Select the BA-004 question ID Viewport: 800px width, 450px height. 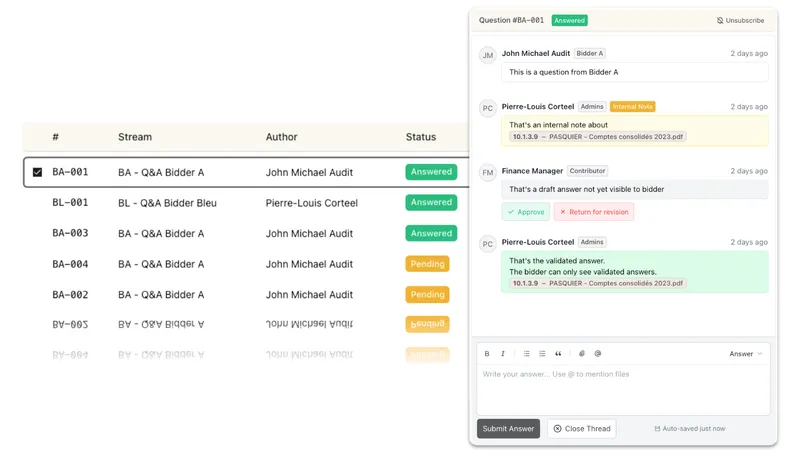pos(70,264)
